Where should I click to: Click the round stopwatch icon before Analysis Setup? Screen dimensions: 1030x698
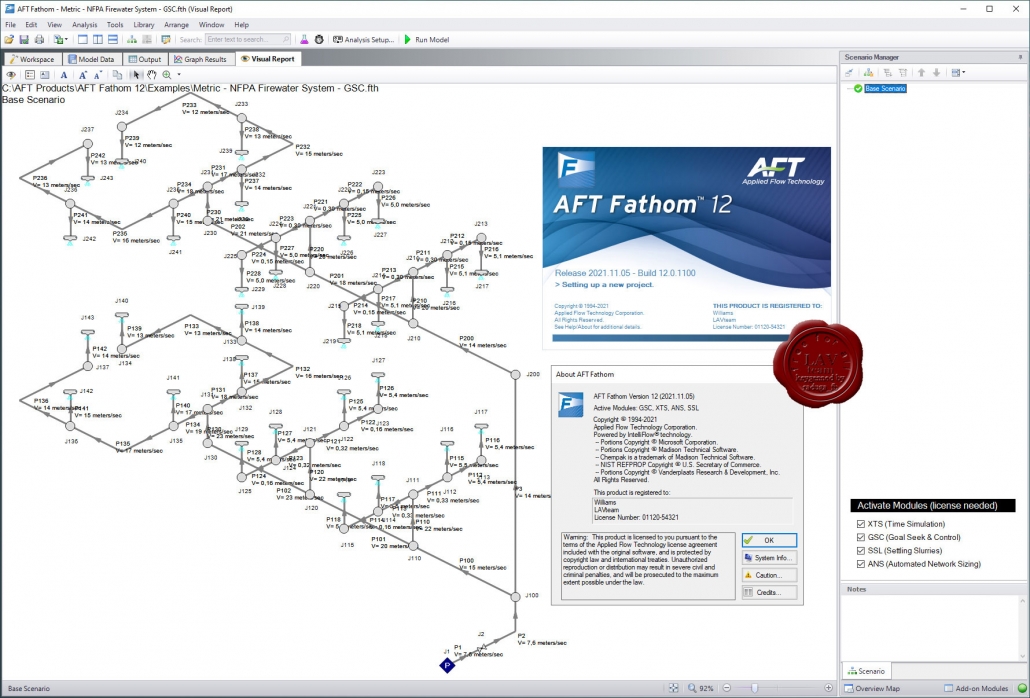(319, 39)
